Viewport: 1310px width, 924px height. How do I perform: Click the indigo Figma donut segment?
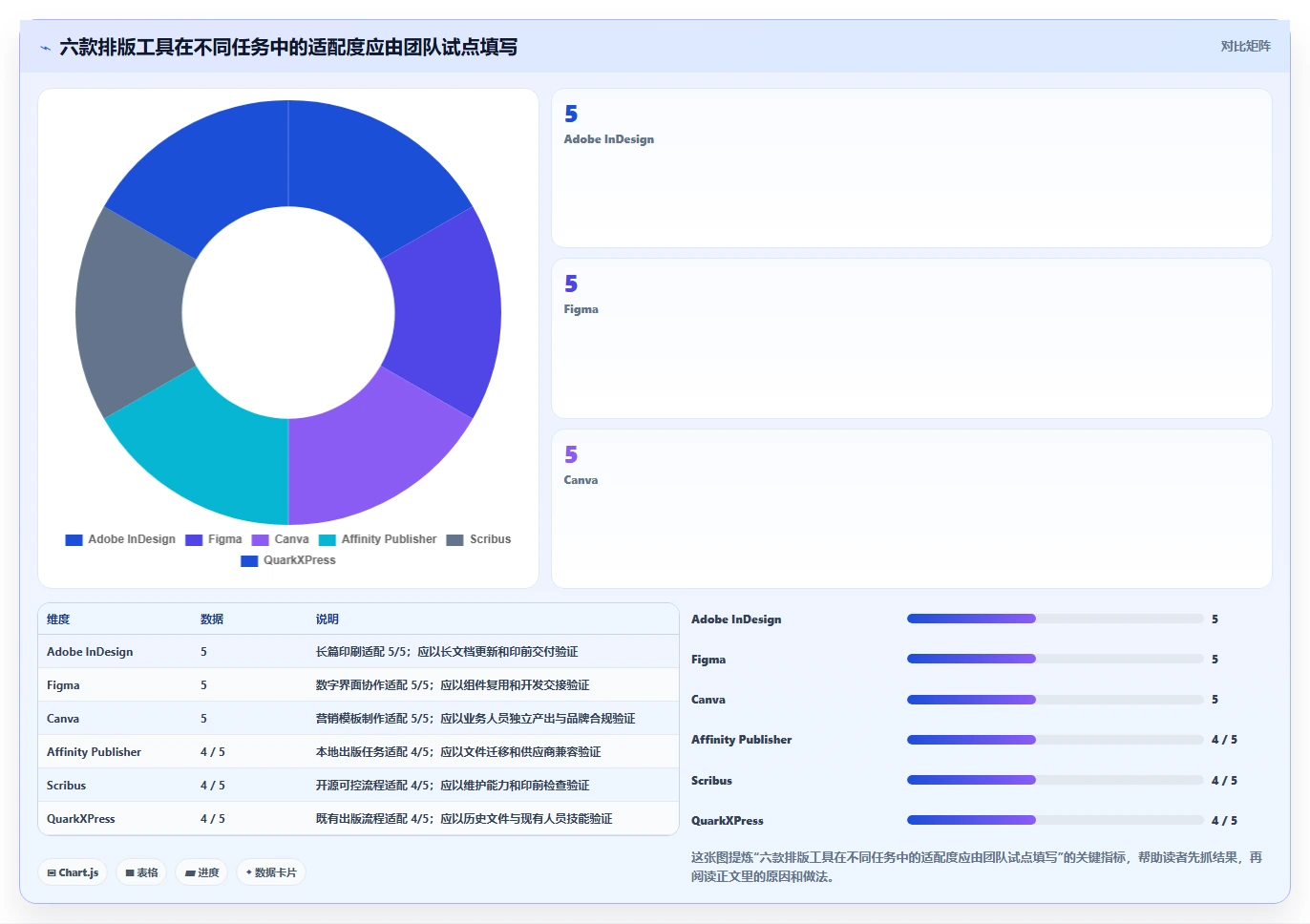447,312
